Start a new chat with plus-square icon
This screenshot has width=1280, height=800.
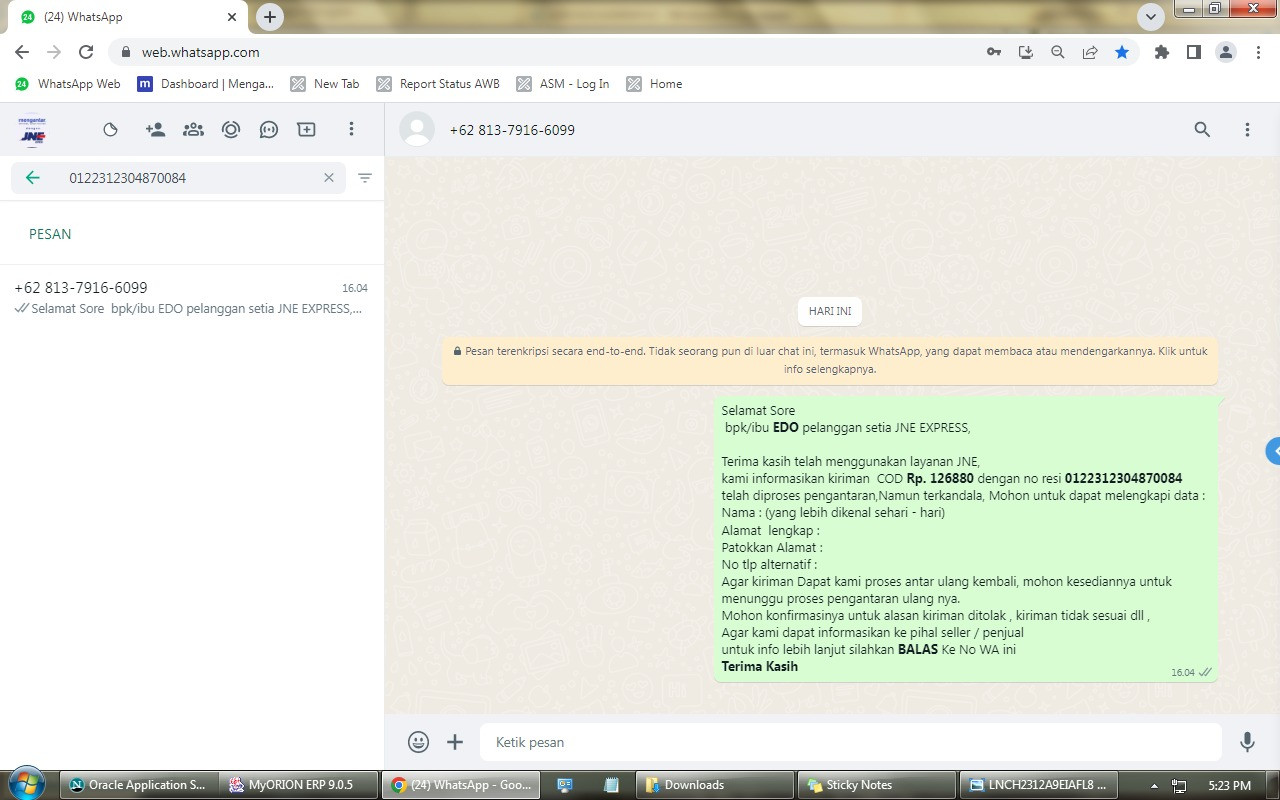[307, 130]
